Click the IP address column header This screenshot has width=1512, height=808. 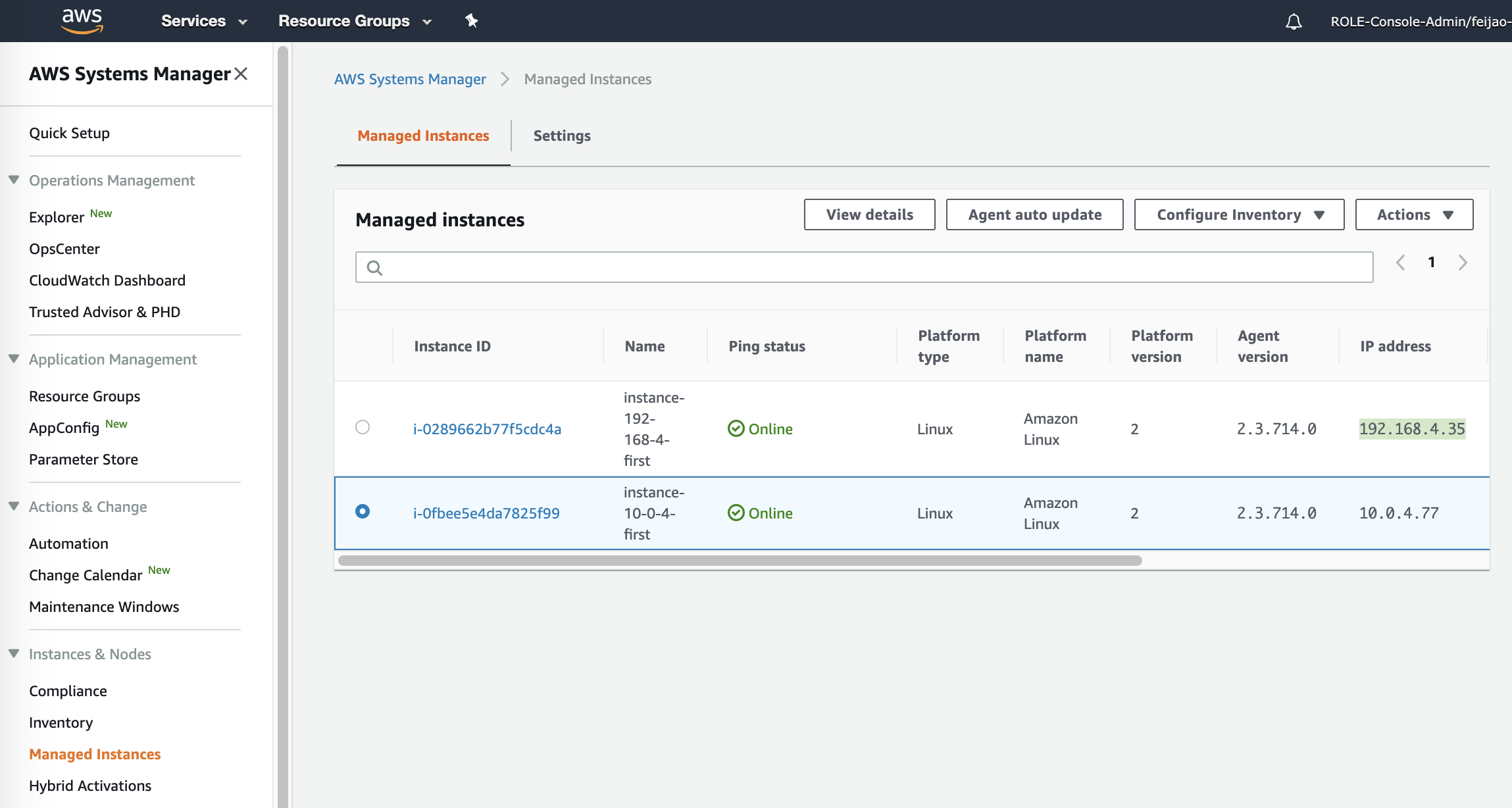point(1395,346)
